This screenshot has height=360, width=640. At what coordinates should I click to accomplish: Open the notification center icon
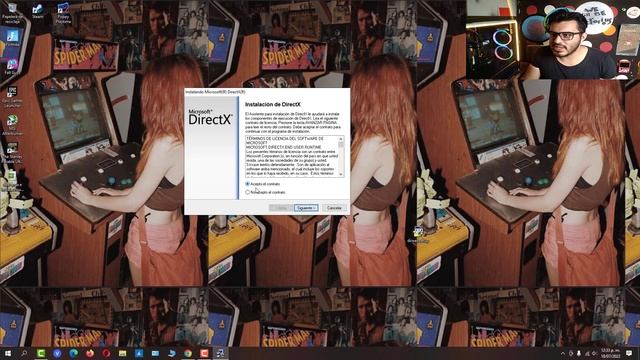[x=629, y=353]
